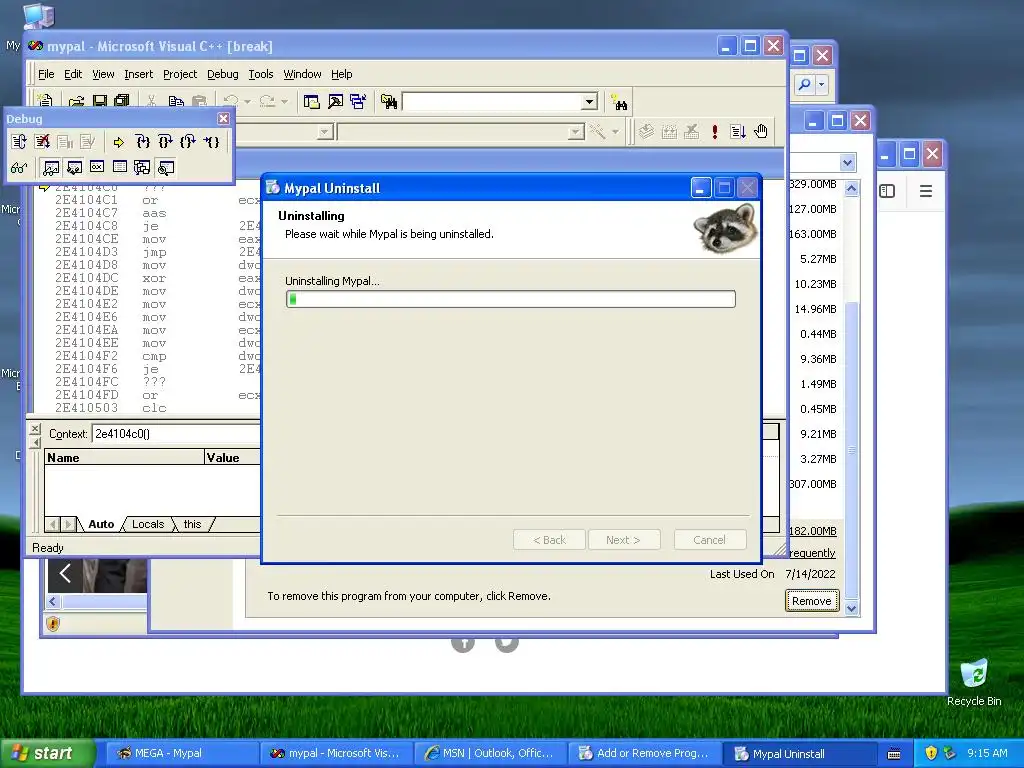Click the Copy icon in the standard toolbar

[176, 101]
